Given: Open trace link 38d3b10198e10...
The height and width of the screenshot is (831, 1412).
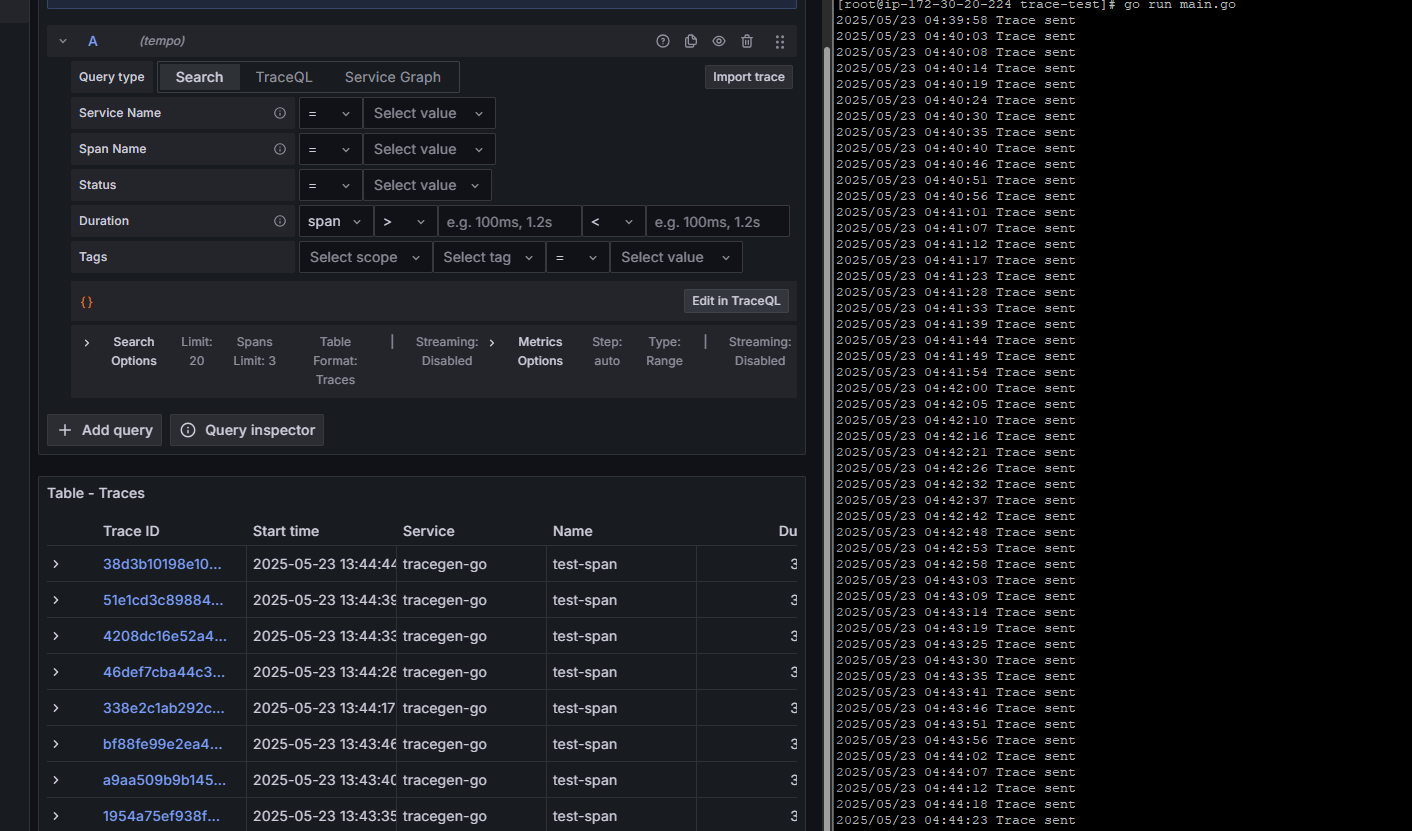Looking at the screenshot, I should pos(163,564).
